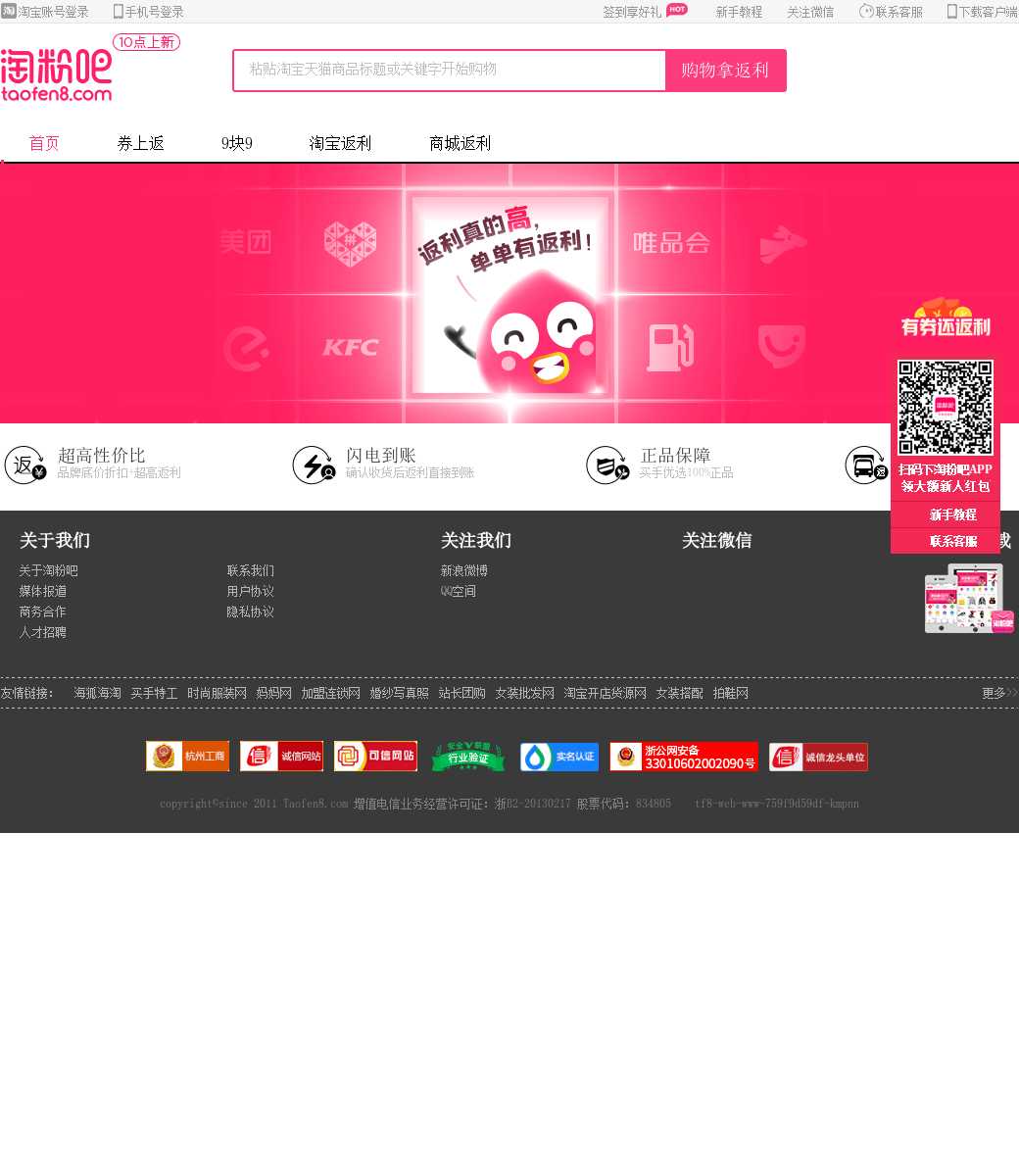This screenshot has height=1176, width=1019.
Task: Open QQ空间 link
Action: pyautogui.click(x=458, y=591)
